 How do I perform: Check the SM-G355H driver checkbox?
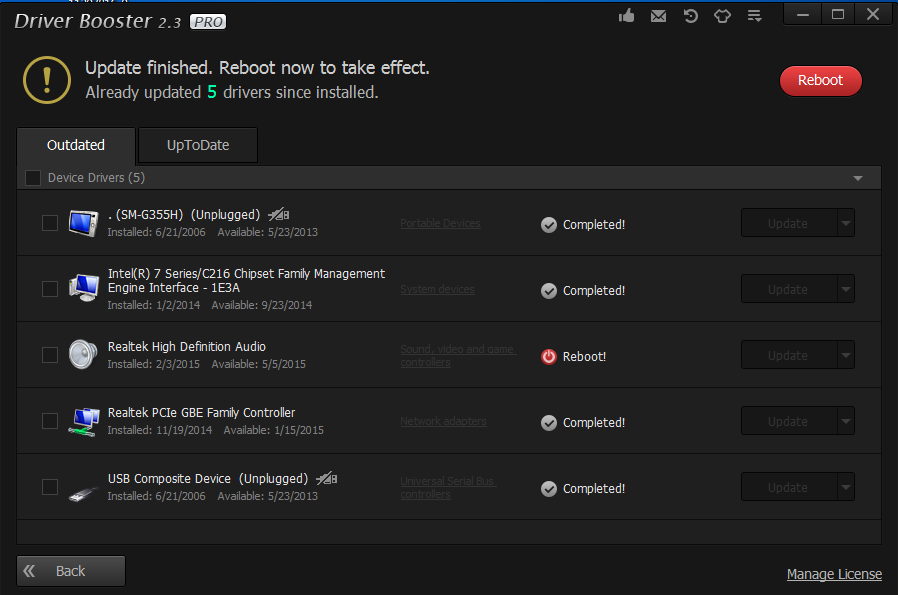(50, 223)
